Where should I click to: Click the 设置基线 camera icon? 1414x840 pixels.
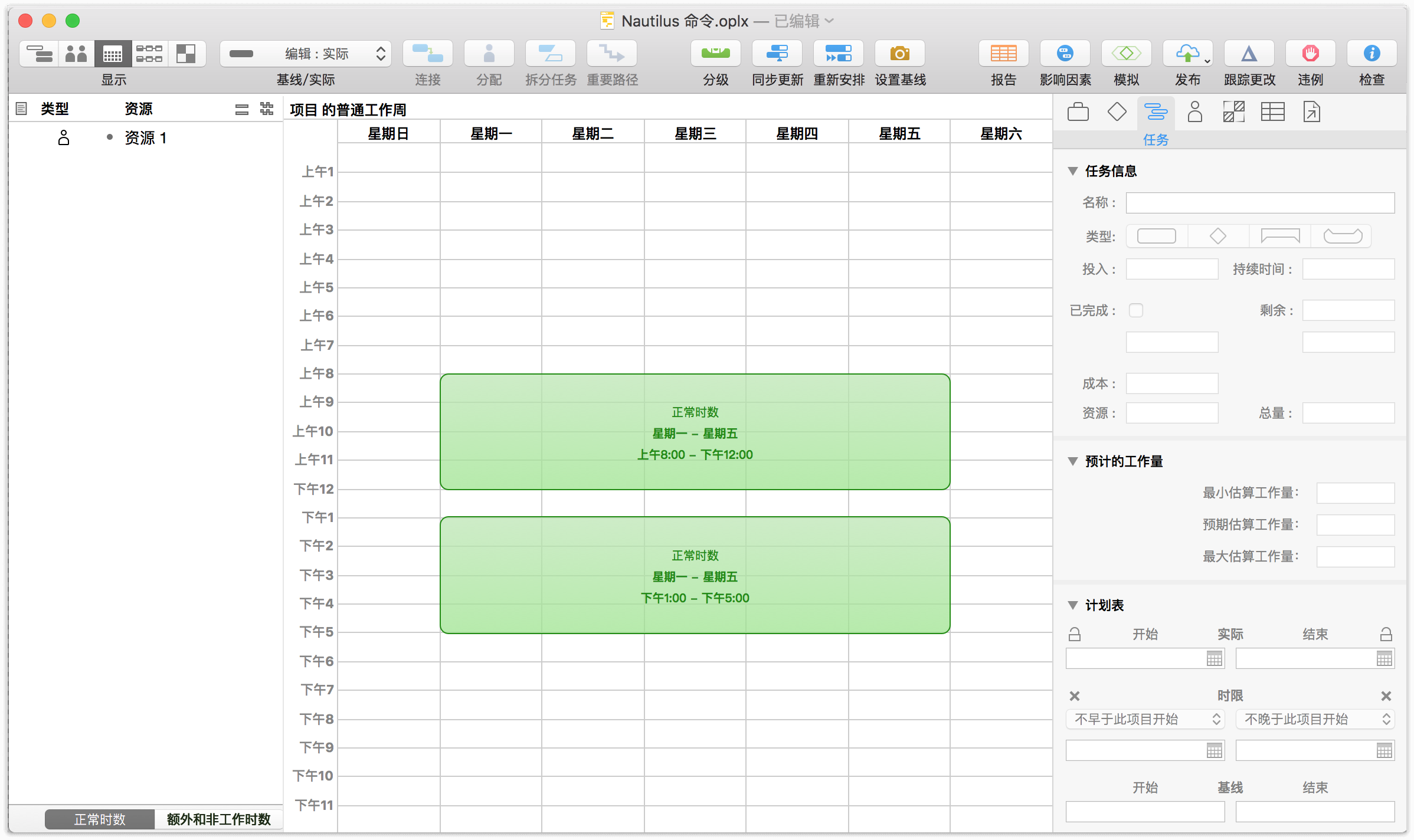(x=899, y=54)
